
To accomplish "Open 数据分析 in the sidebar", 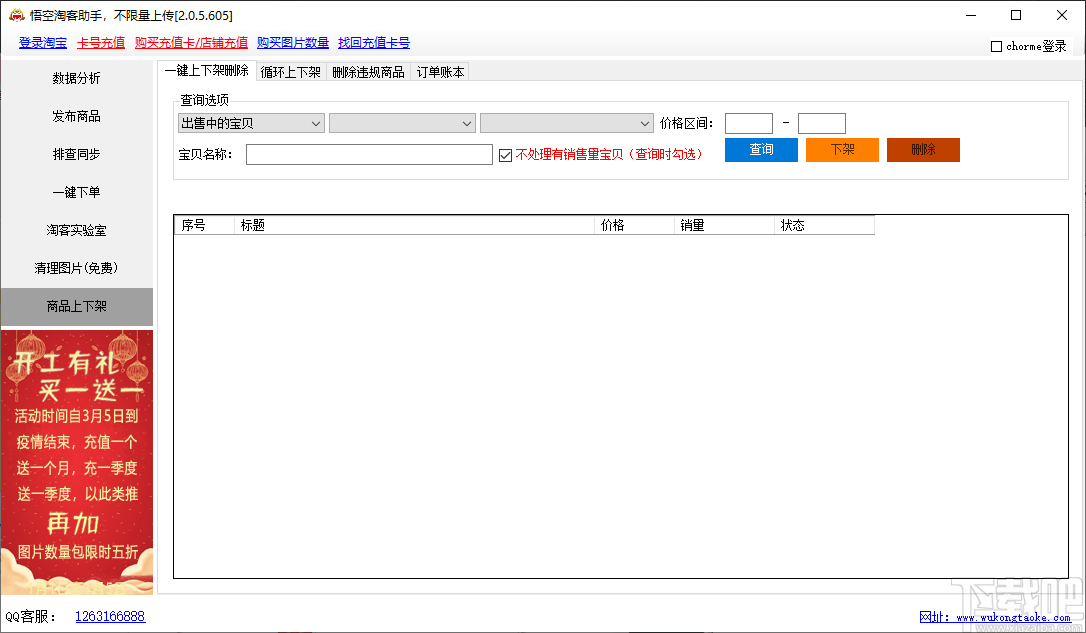I will coord(77,78).
